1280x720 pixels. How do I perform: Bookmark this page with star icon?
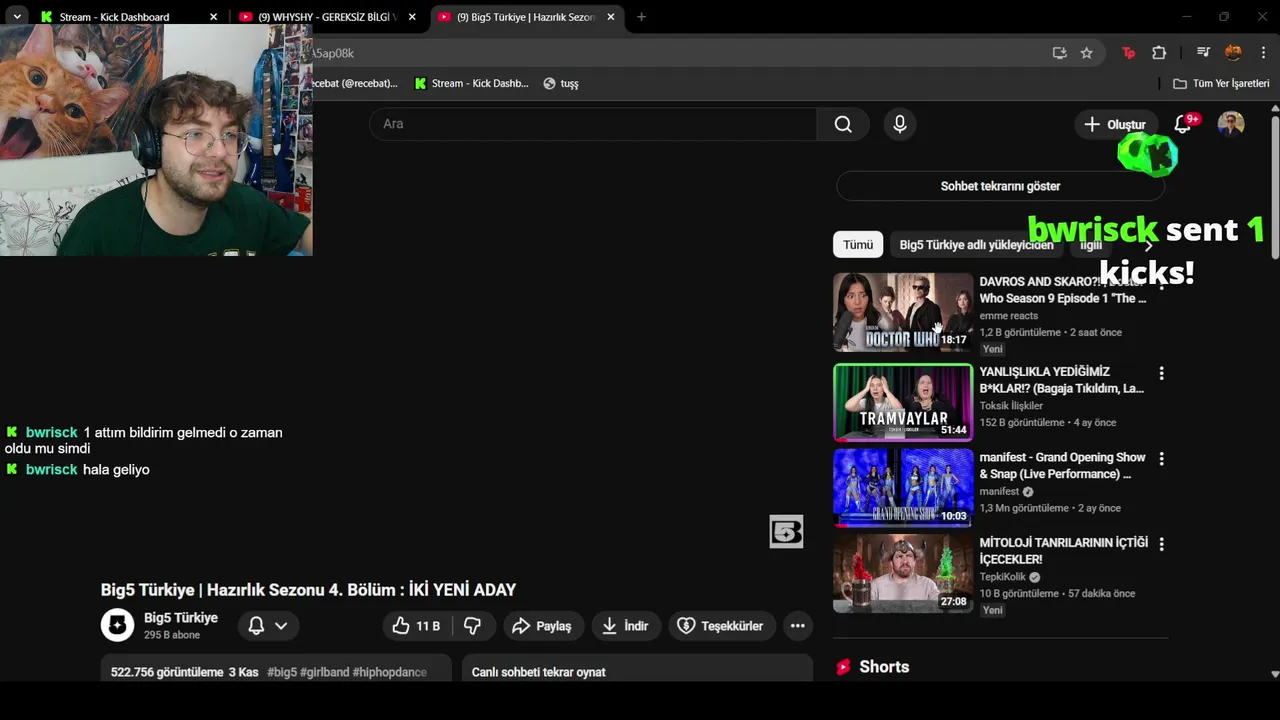click(1087, 53)
